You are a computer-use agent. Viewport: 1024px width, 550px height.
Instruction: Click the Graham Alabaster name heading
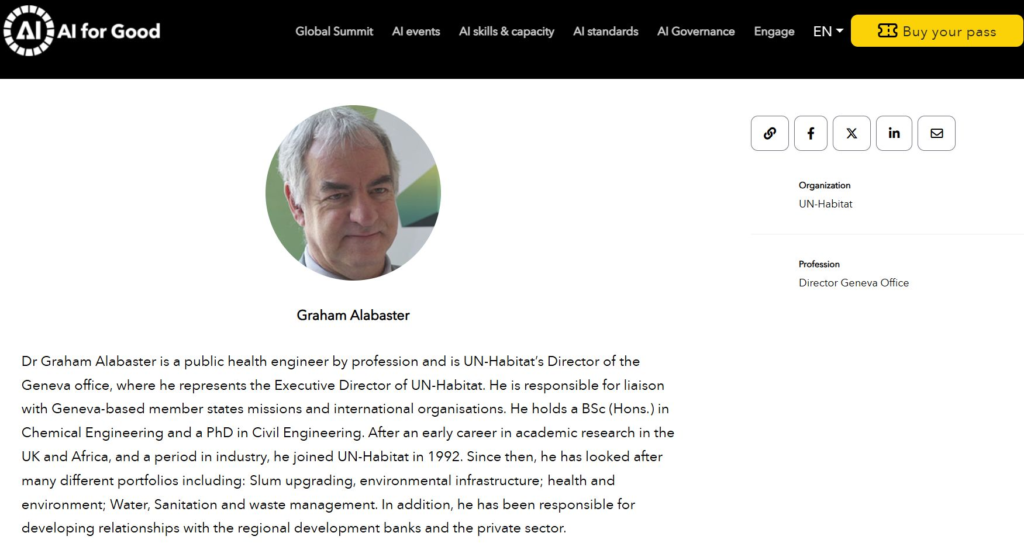[353, 315]
